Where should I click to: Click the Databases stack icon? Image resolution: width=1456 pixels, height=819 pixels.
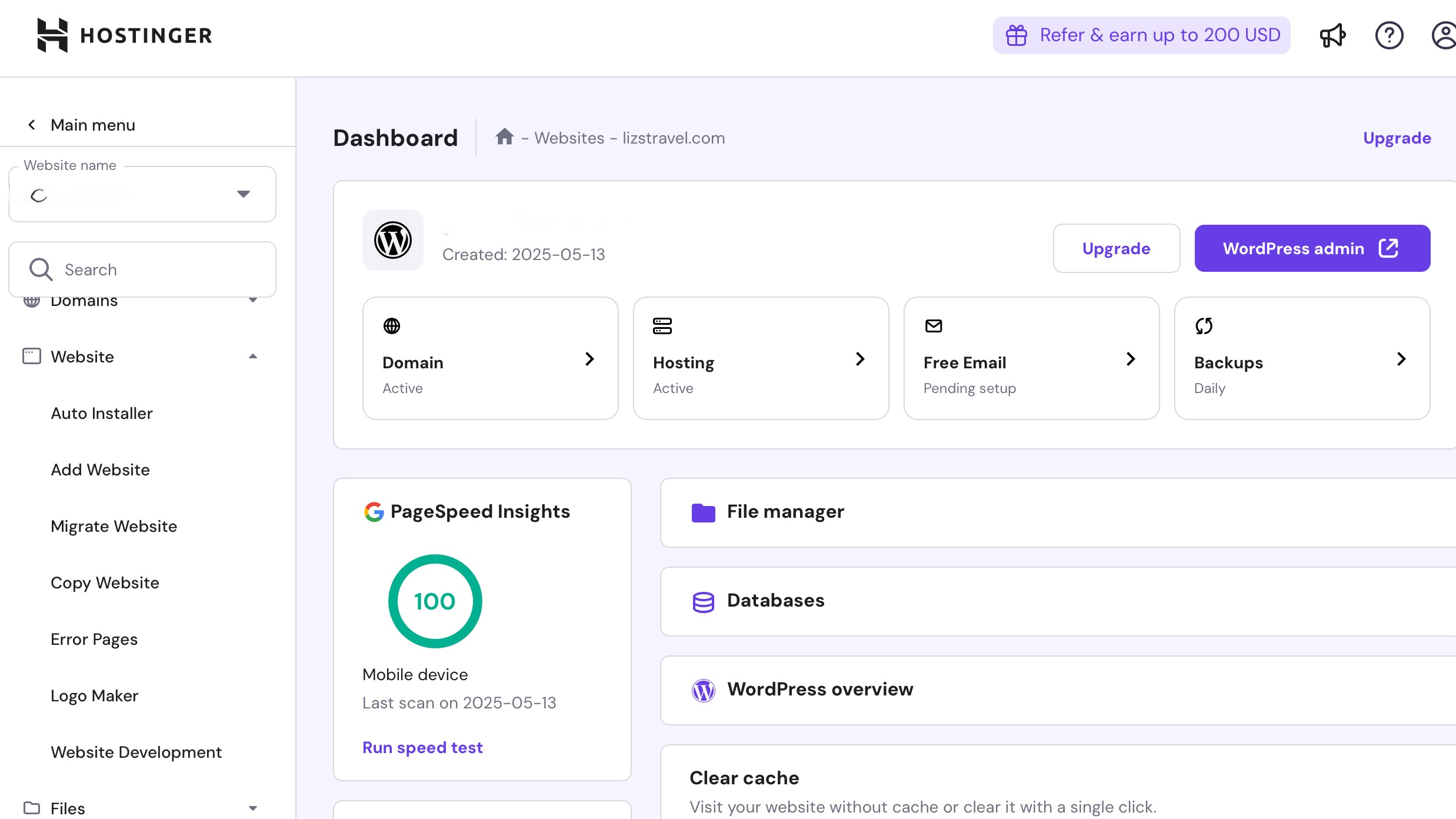(x=703, y=602)
